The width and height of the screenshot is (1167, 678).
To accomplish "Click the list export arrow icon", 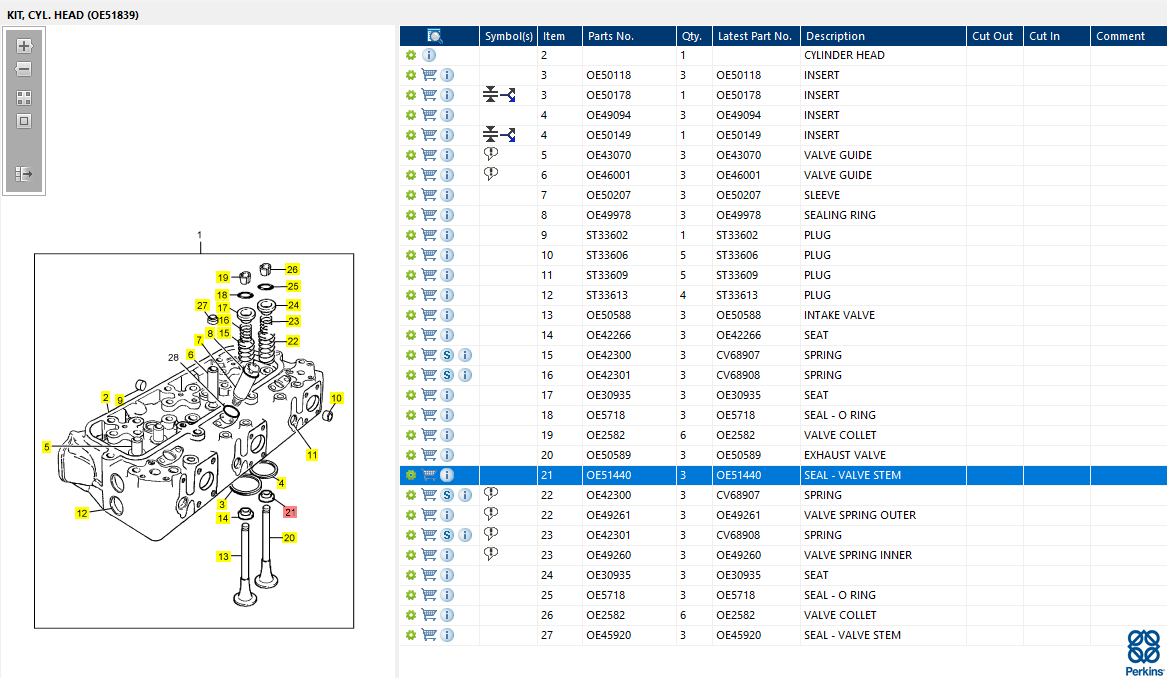I will tap(24, 173).
